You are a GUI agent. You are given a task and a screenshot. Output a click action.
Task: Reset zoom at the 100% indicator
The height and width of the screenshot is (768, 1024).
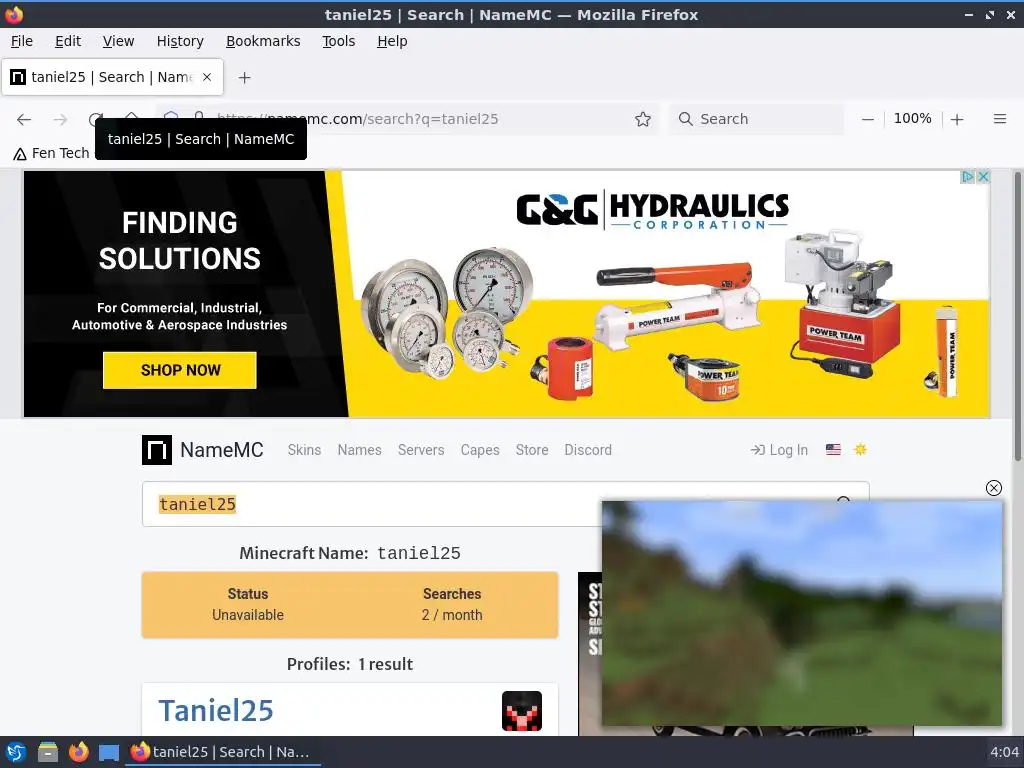912,118
